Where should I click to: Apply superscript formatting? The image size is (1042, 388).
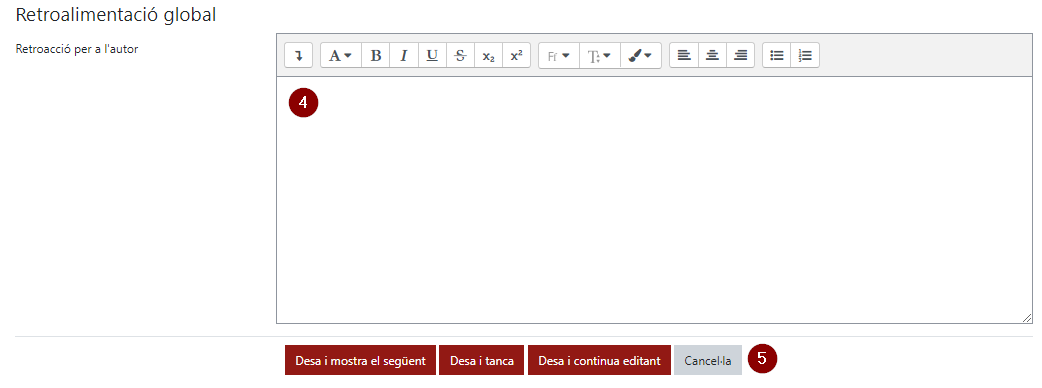[x=516, y=56]
